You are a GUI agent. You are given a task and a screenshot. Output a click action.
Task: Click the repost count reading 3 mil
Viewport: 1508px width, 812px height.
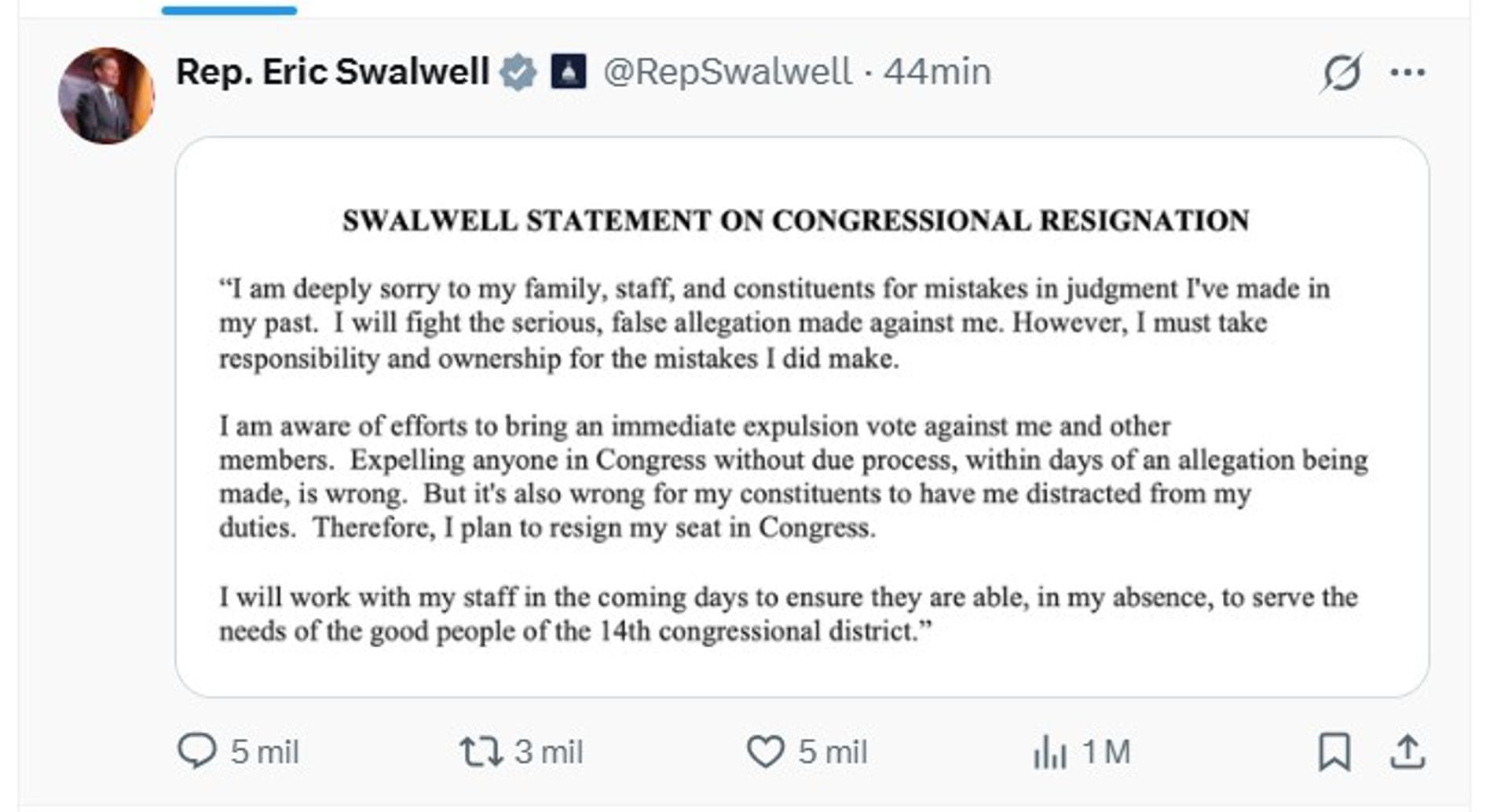click(x=550, y=751)
